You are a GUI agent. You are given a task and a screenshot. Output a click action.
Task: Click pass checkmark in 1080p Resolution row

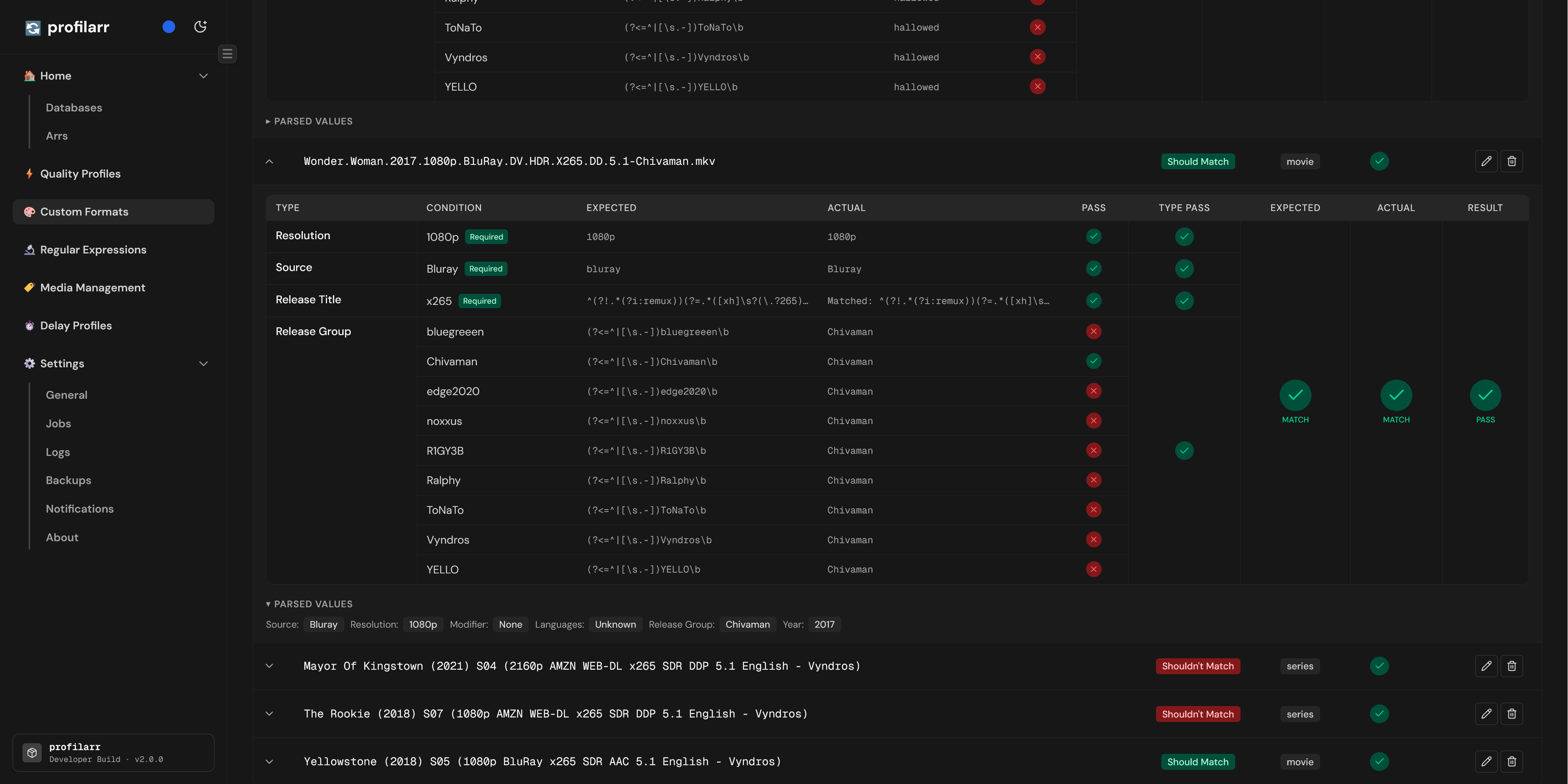point(1094,237)
